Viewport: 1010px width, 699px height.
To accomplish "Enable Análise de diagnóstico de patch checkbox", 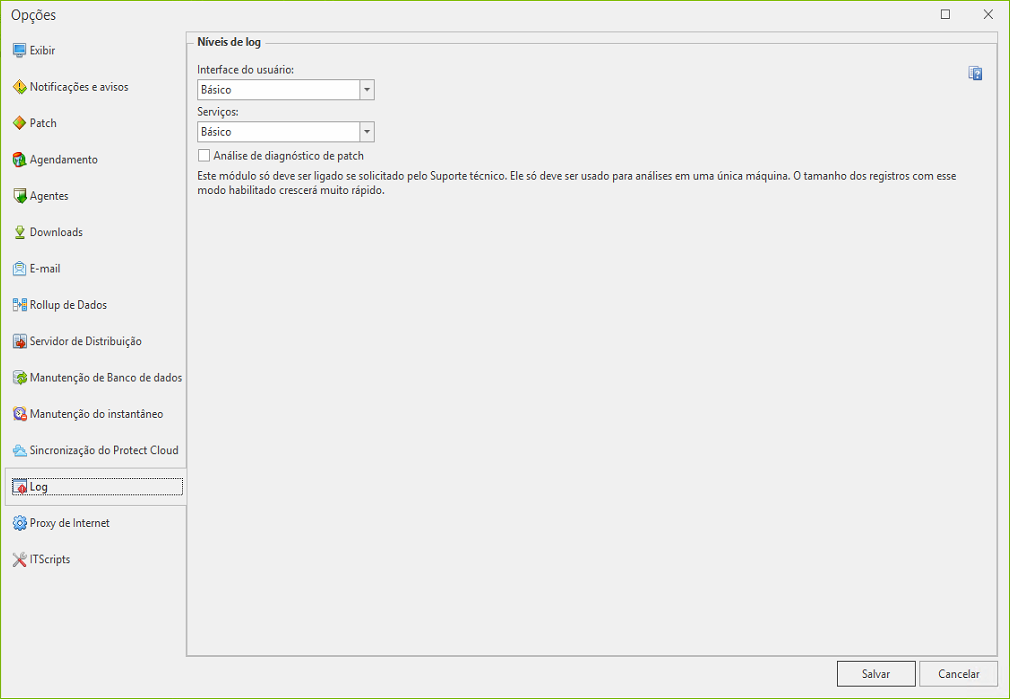I will coord(204,155).
